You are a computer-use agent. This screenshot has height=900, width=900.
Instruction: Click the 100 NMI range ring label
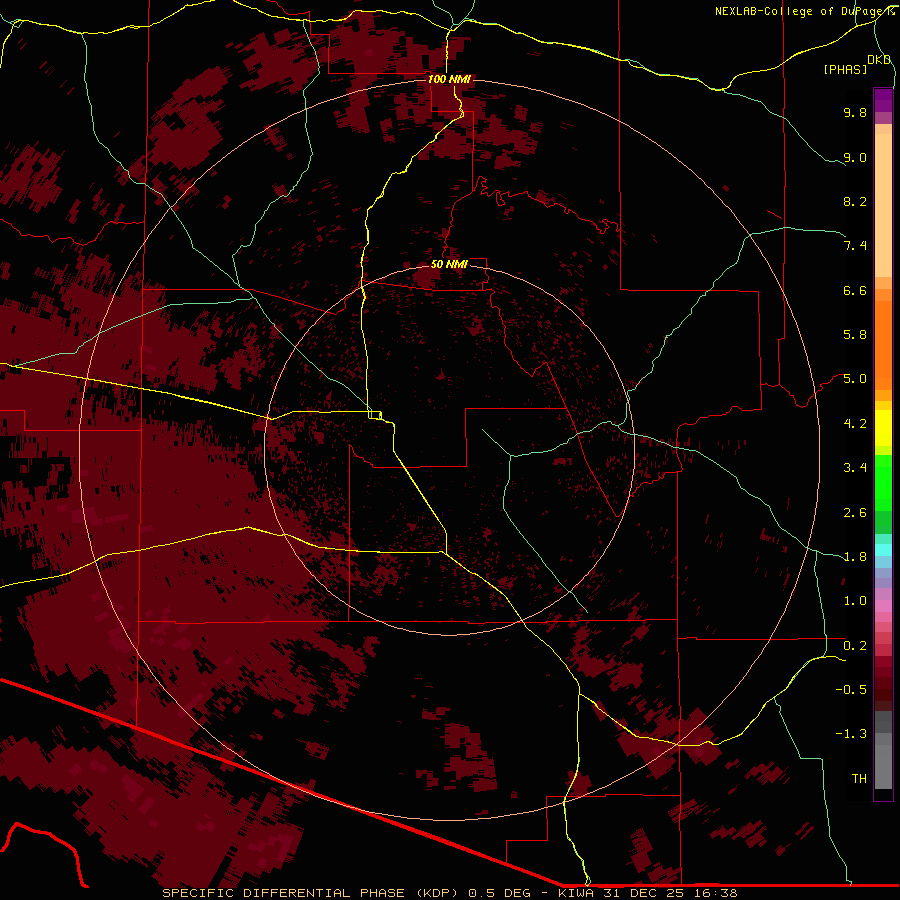(x=449, y=79)
